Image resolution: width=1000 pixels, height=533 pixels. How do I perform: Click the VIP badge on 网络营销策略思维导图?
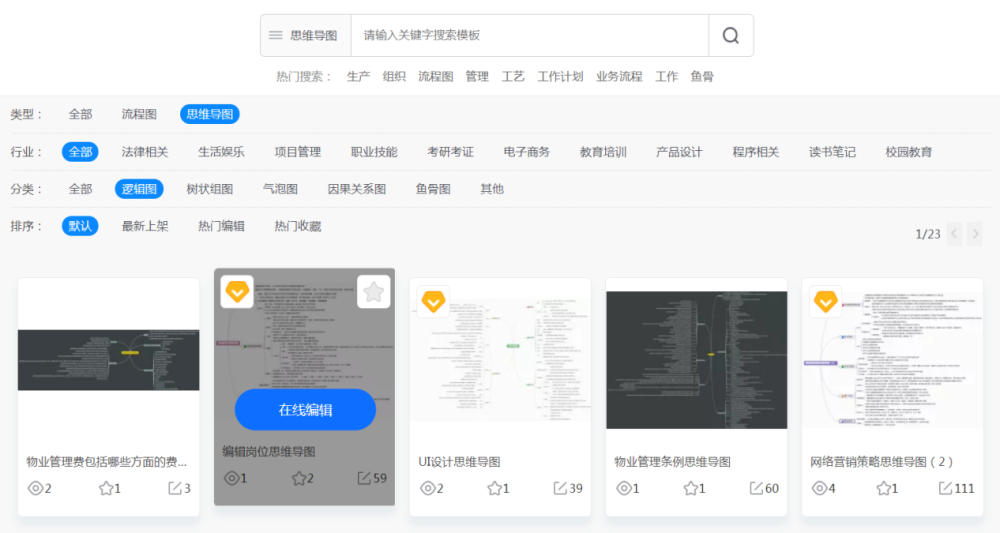(x=825, y=302)
